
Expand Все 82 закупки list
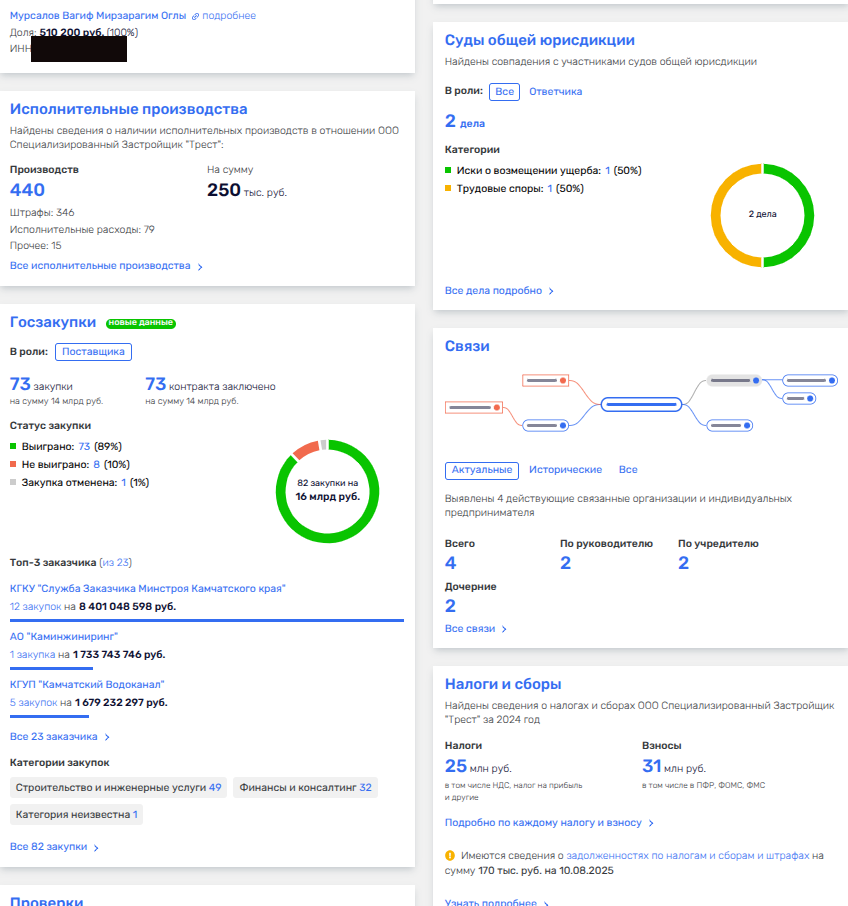tap(54, 847)
